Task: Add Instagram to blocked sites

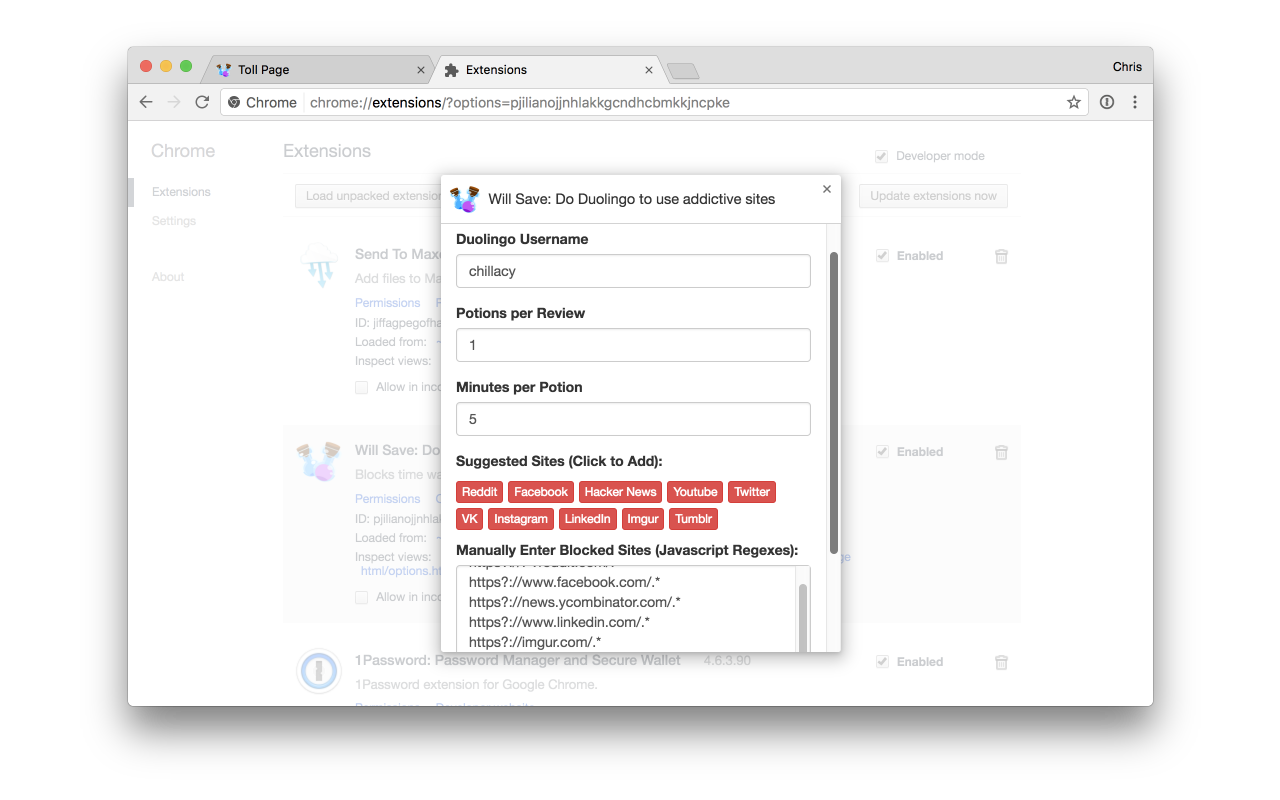Action: 521,519
